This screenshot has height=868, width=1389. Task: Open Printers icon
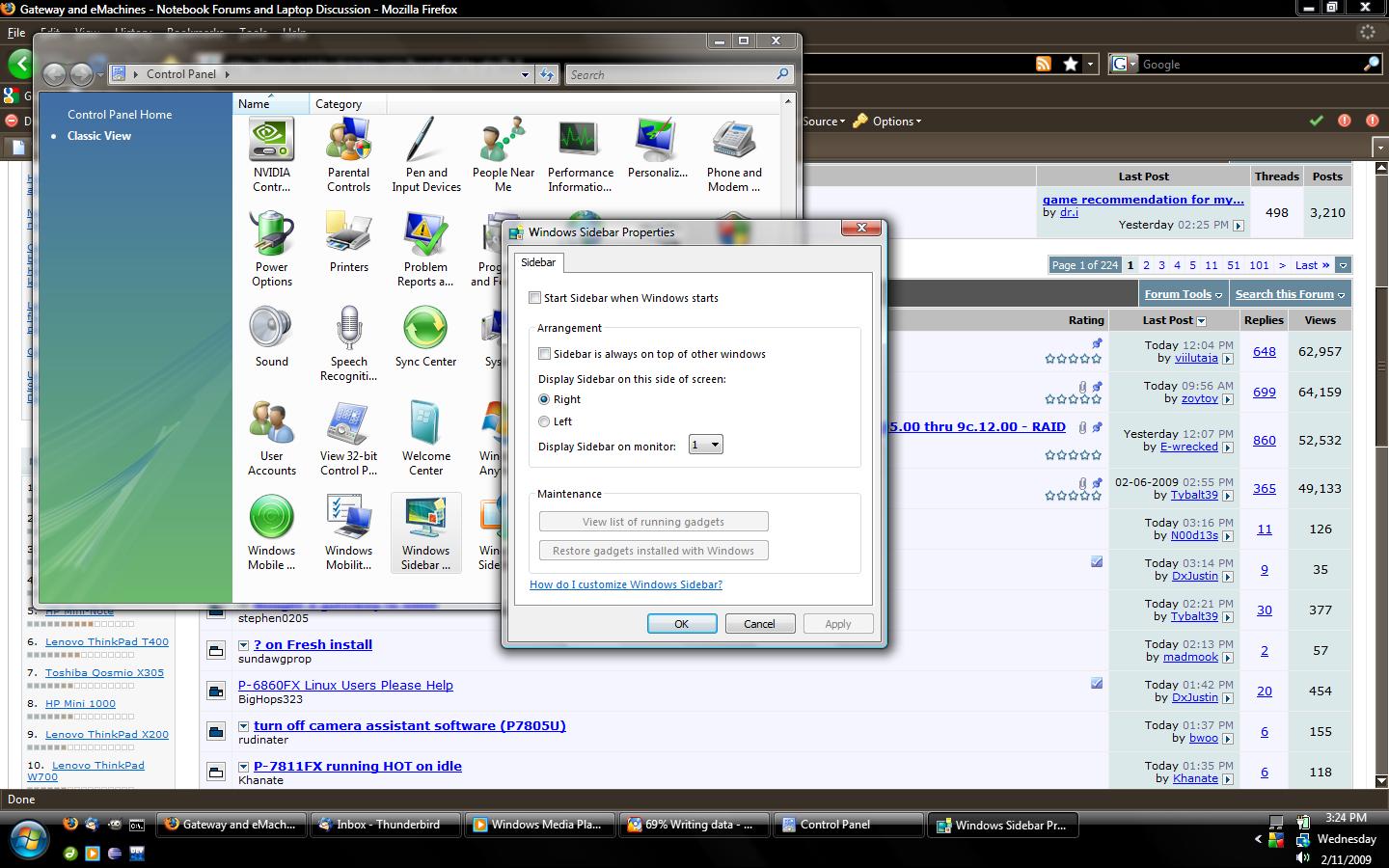click(x=348, y=242)
